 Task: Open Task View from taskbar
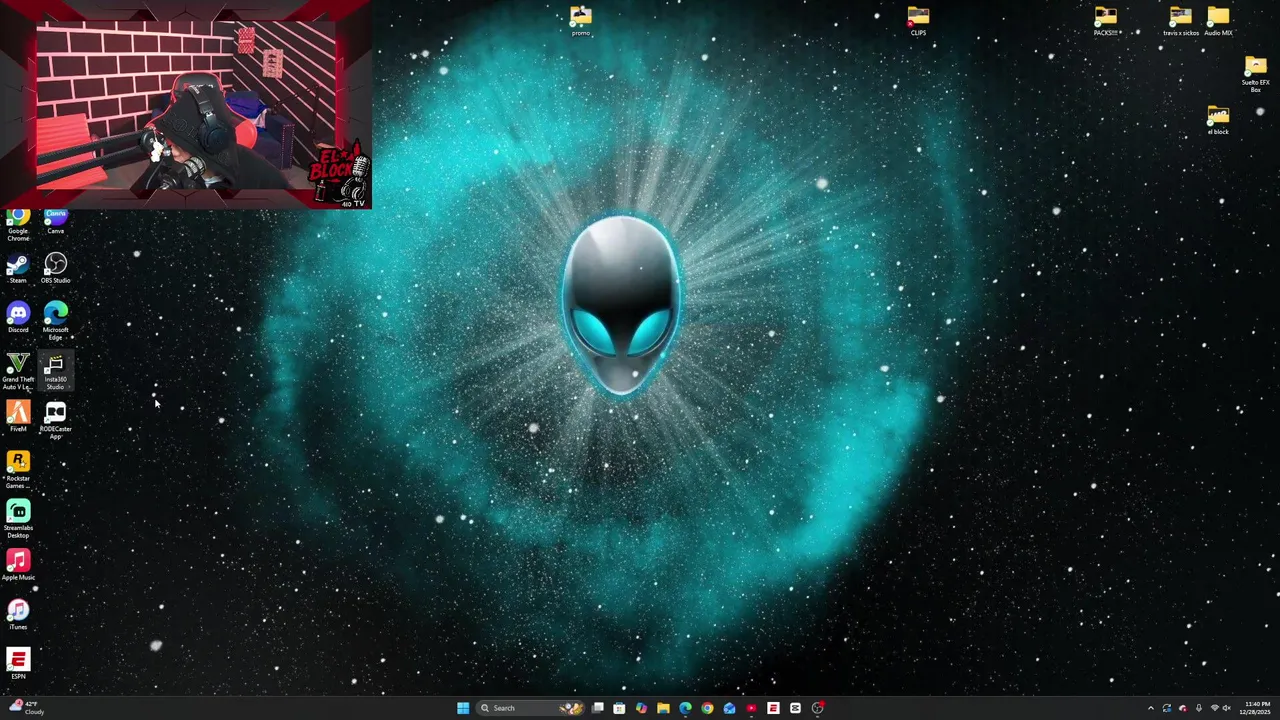[x=598, y=708]
